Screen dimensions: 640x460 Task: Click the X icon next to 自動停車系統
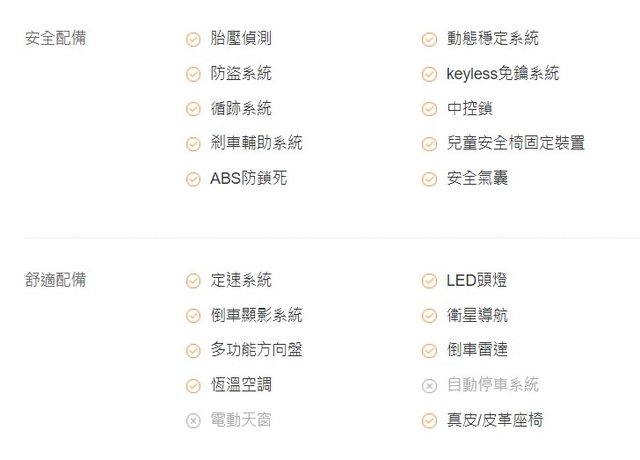click(429, 386)
